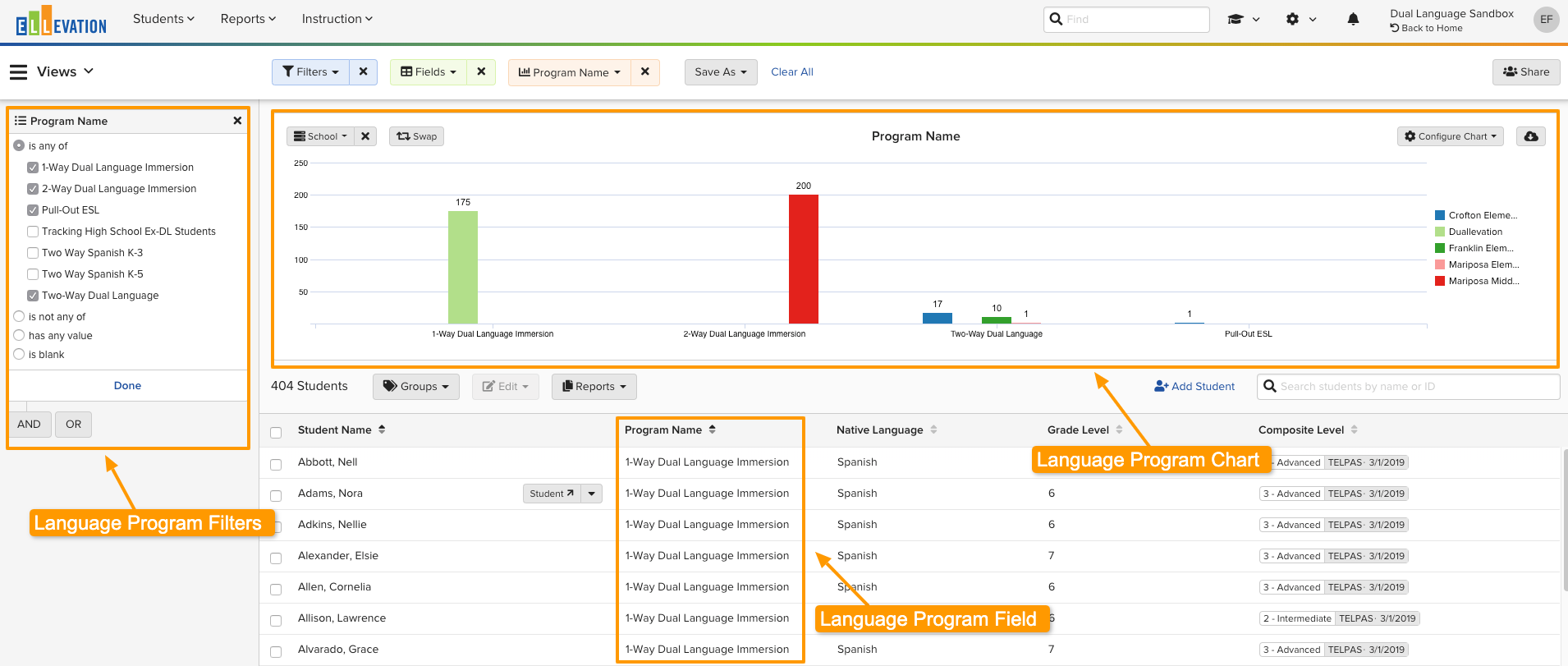Close the Program Name filter box
The width and height of the screenshot is (1568, 666).
tap(237, 121)
